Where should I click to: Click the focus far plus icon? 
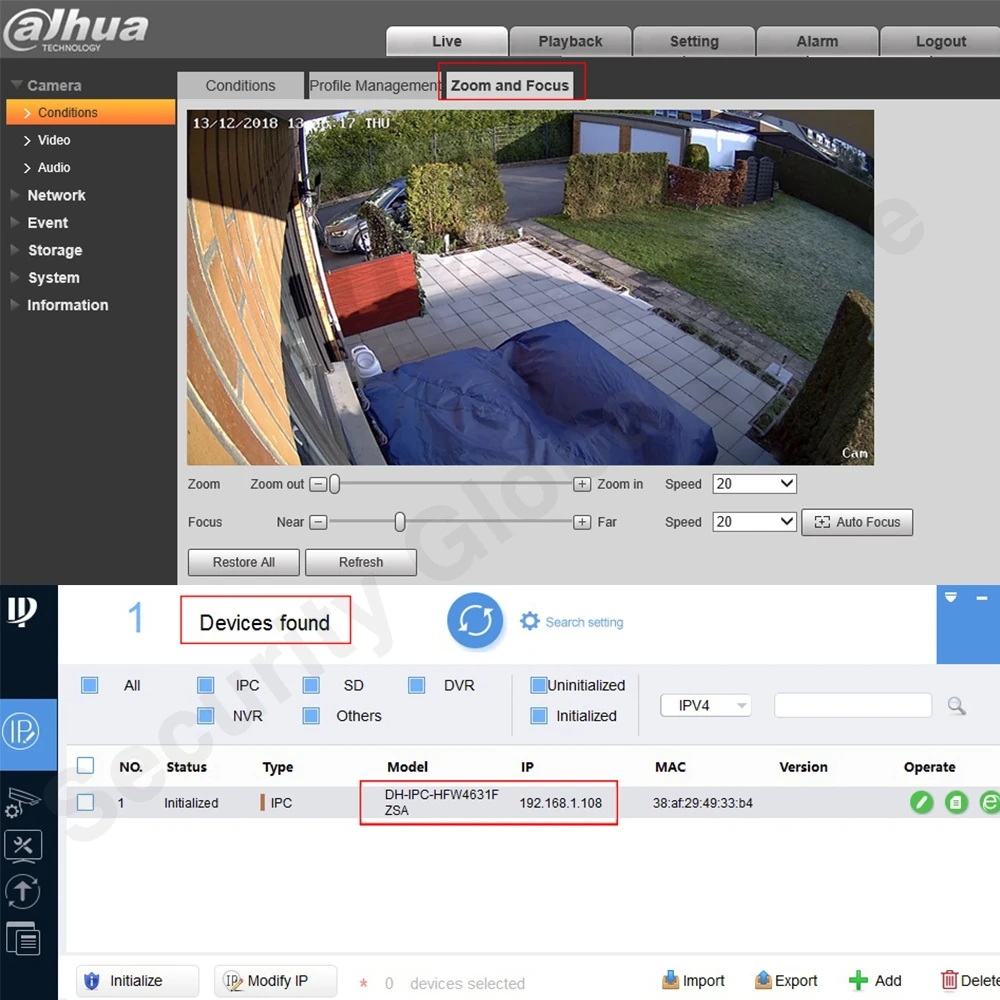pyautogui.click(x=582, y=522)
